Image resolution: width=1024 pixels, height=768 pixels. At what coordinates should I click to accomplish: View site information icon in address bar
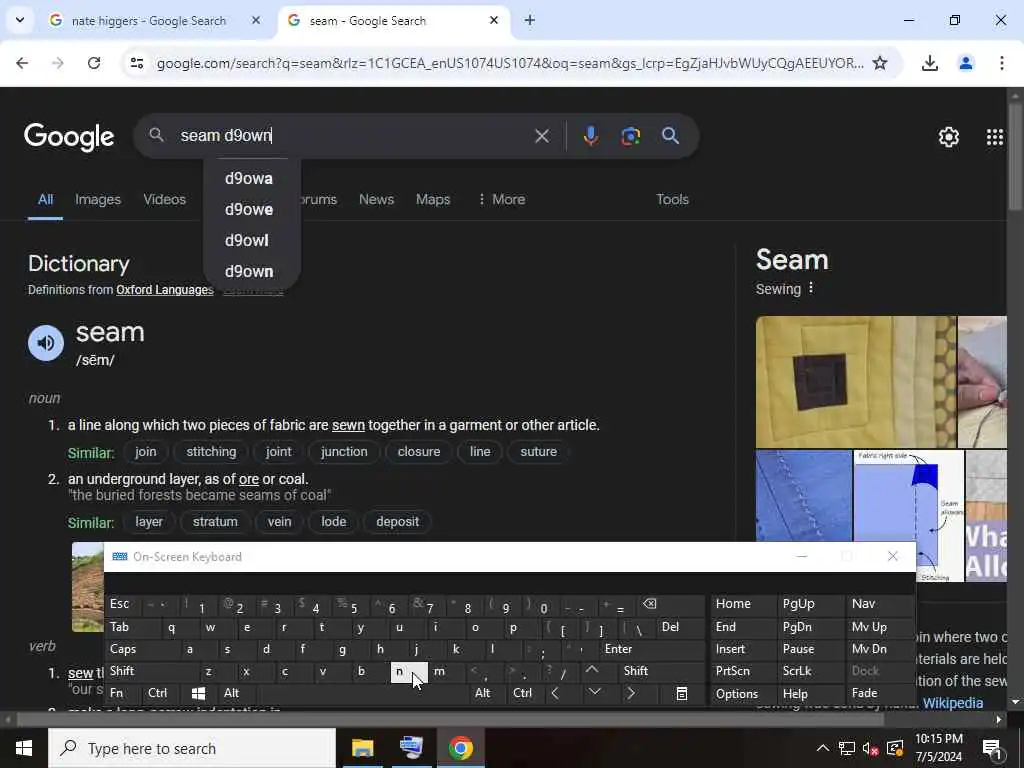tap(136, 63)
